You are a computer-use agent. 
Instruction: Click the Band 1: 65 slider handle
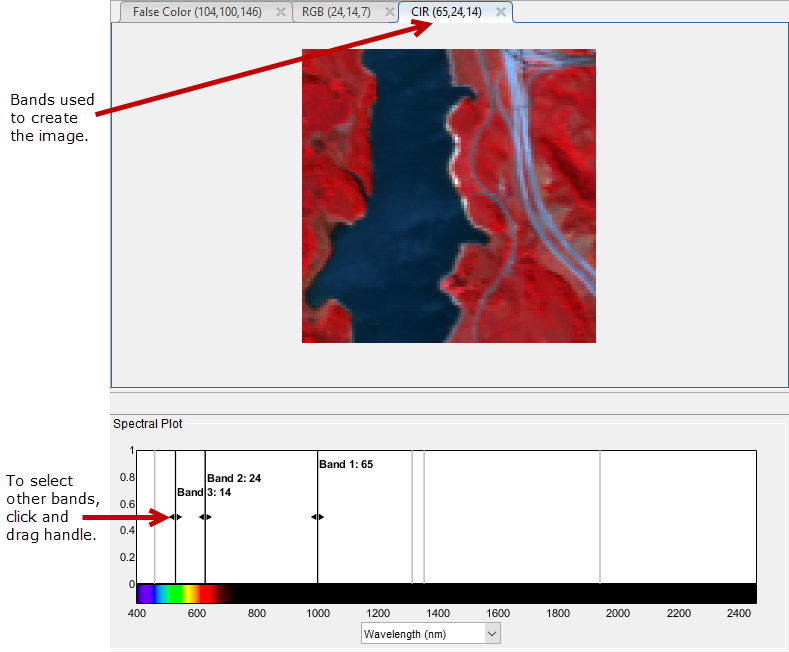[318, 517]
